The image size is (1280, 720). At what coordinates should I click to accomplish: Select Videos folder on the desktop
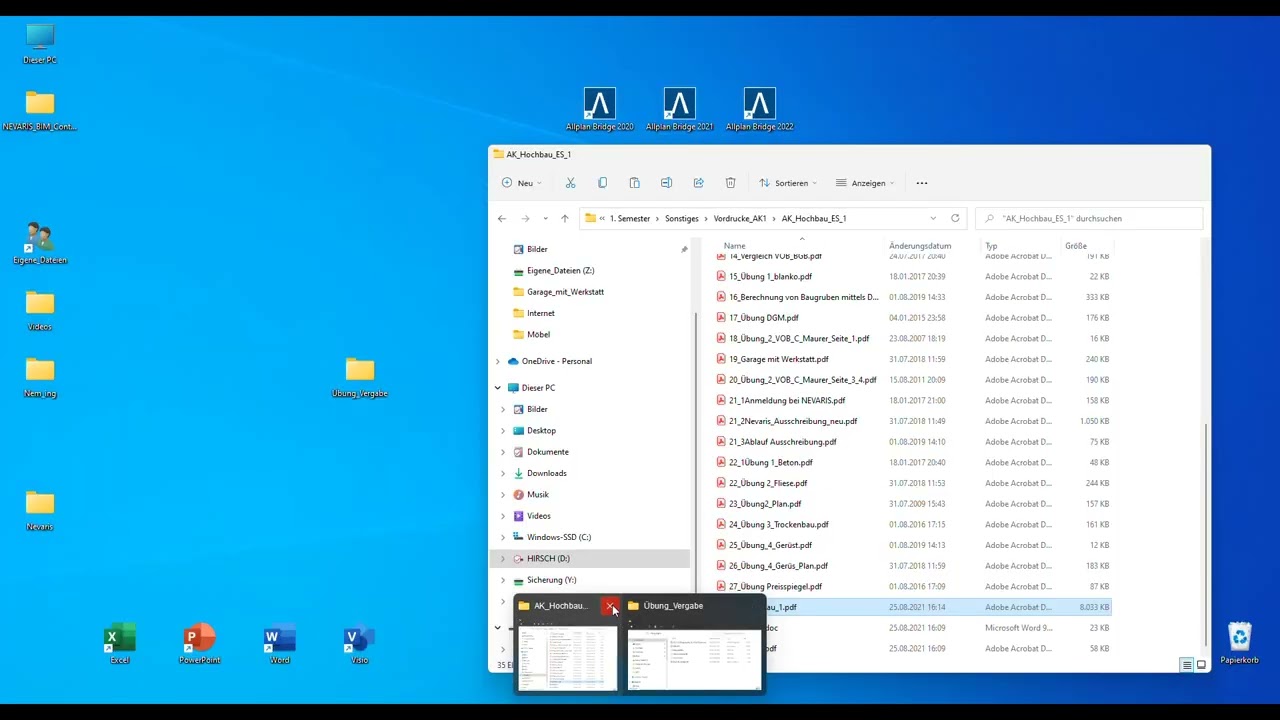tap(40, 310)
